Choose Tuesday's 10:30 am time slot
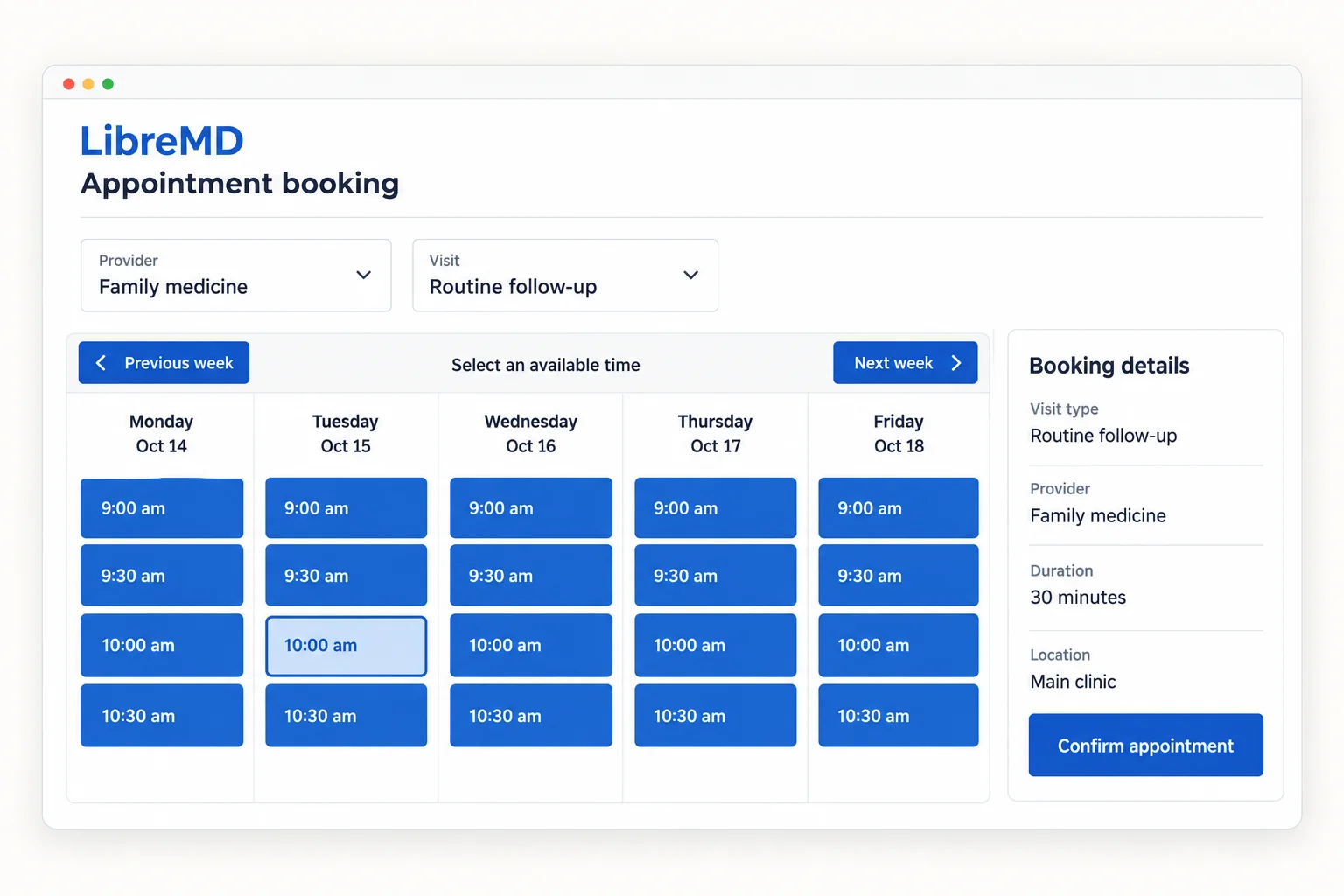Screen dimensions: 1344x896 point(346,715)
